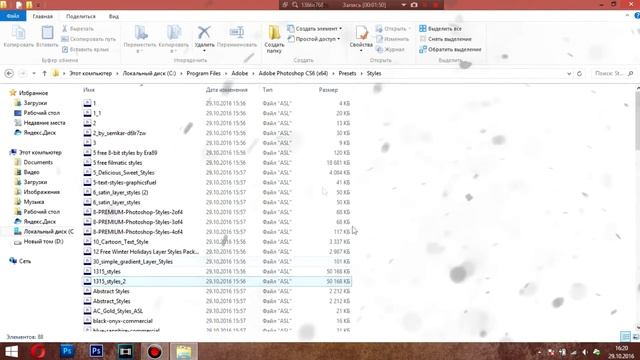Click Вставить ярлык in ribbon
The image size is (640, 360).
pyautogui.click(x=85, y=49)
